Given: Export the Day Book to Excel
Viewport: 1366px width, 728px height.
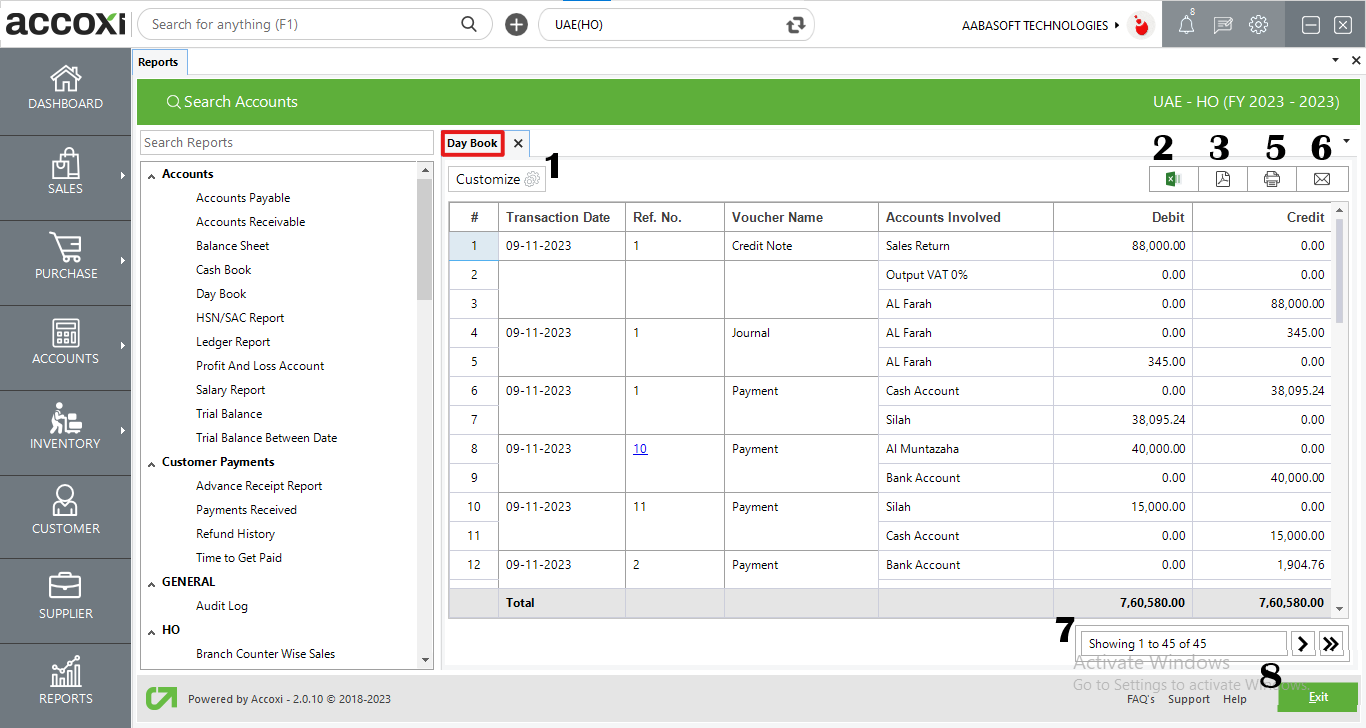Looking at the screenshot, I should 1172,179.
